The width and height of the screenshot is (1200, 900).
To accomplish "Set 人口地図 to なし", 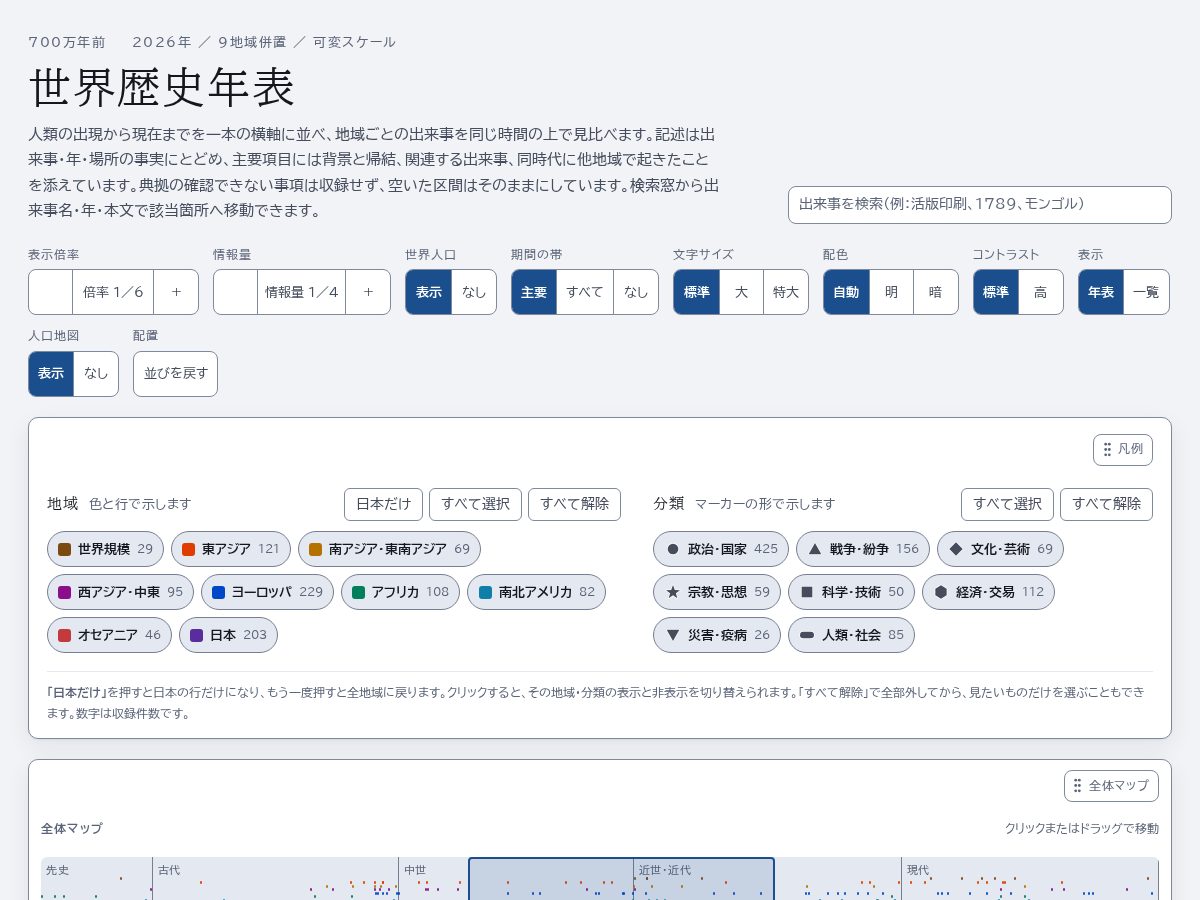I will coord(96,374).
